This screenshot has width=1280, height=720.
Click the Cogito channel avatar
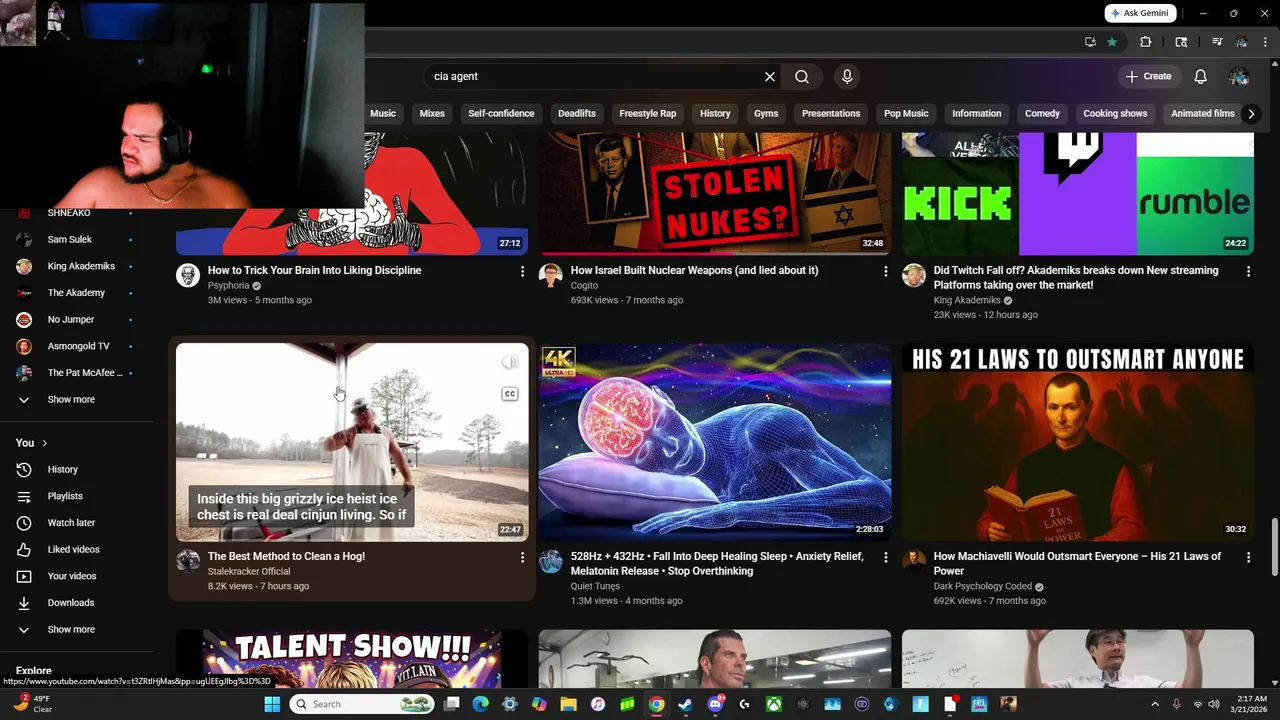tap(551, 275)
